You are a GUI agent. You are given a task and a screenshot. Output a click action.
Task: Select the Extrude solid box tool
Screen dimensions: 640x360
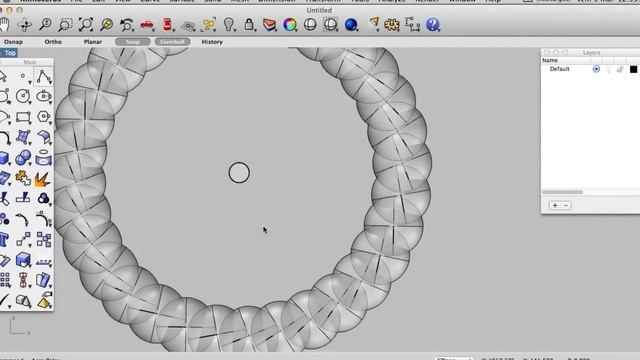(23, 260)
